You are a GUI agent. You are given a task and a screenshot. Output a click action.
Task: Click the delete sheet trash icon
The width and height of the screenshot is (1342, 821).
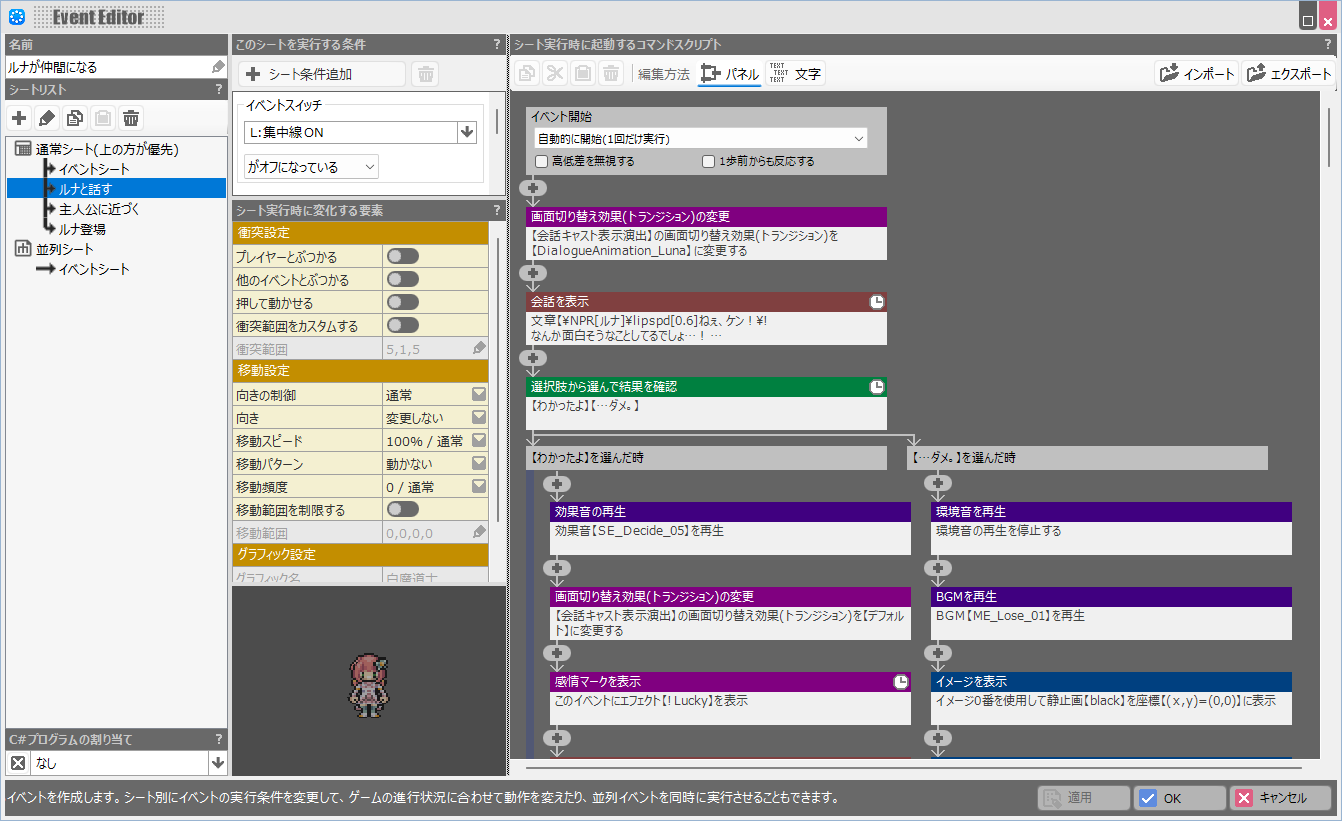(131, 119)
